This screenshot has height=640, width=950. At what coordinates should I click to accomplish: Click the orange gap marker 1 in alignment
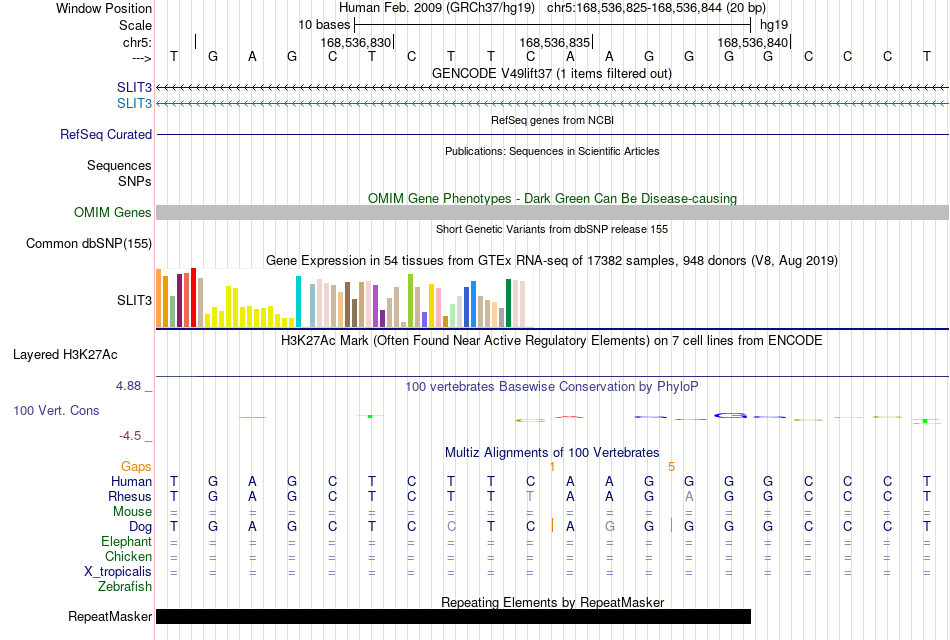pos(552,467)
